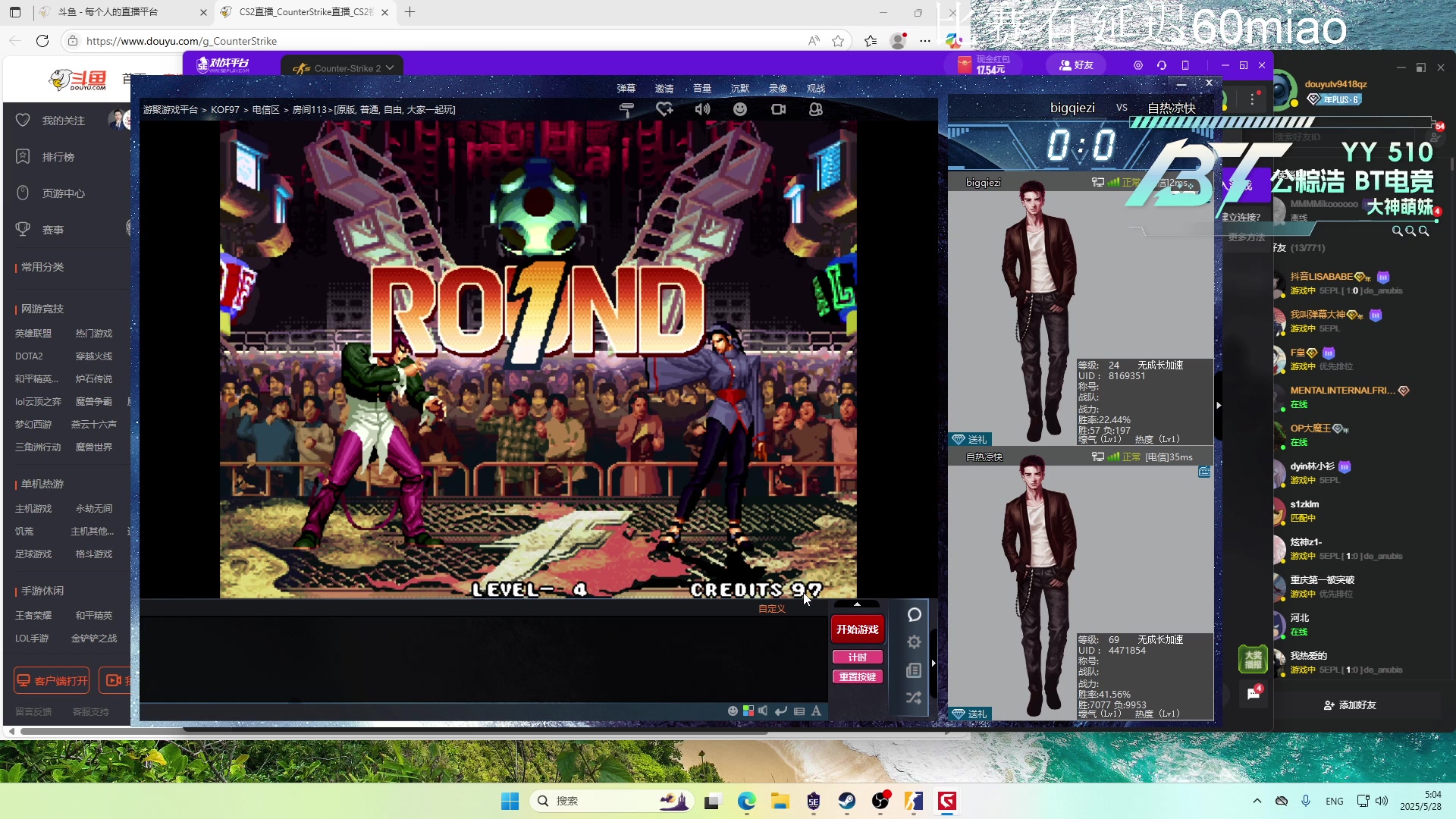Click the font A icon in chat toolbar

click(816, 711)
